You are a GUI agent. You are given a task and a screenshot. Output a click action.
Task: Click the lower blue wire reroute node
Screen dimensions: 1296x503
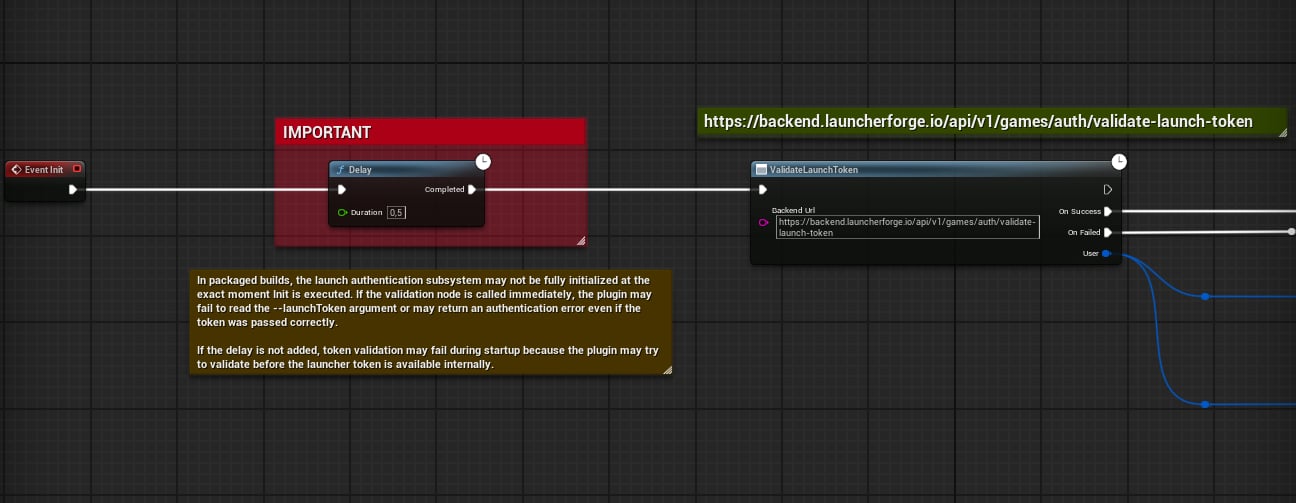coord(1205,404)
